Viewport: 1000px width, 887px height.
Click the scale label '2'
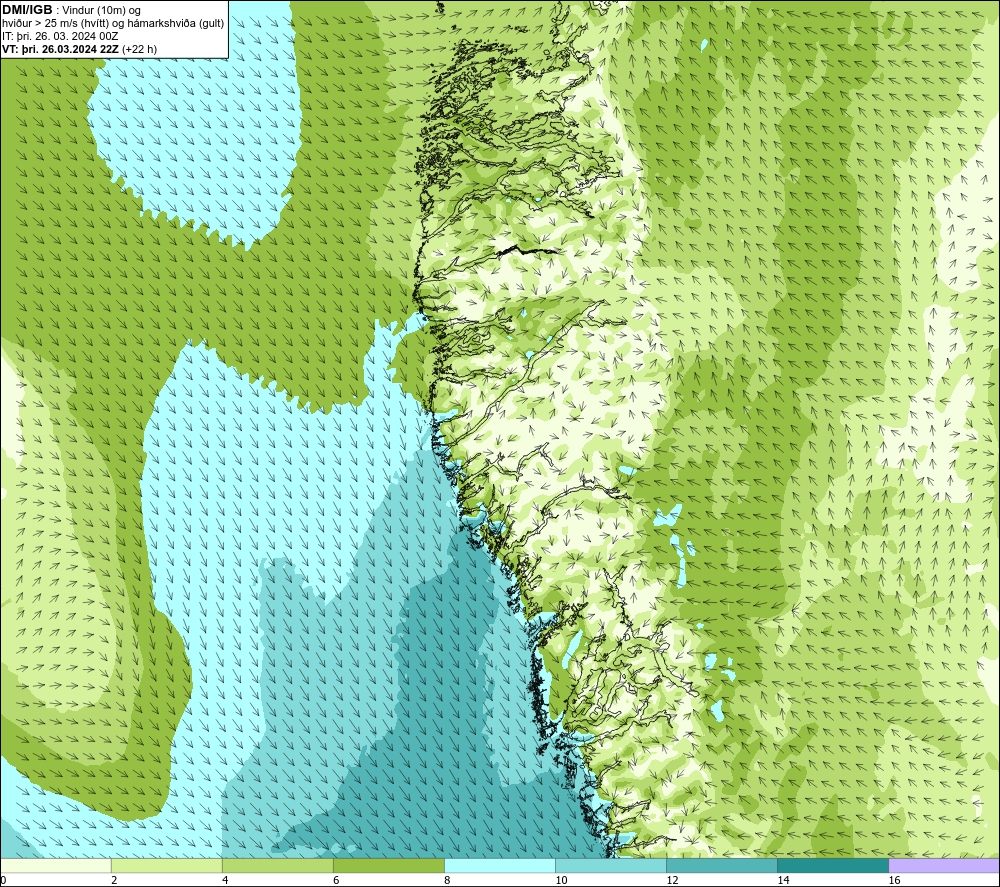pos(114,881)
